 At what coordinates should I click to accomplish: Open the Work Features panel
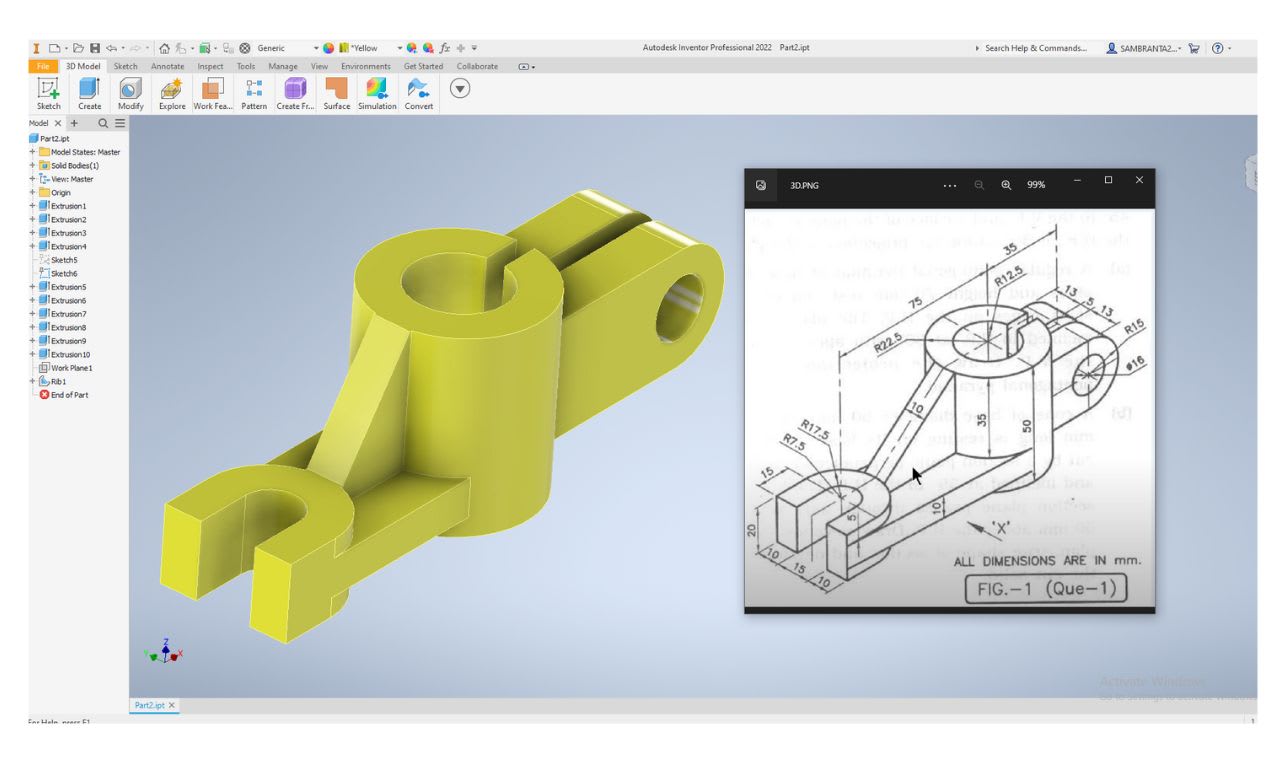tap(212, 93)
